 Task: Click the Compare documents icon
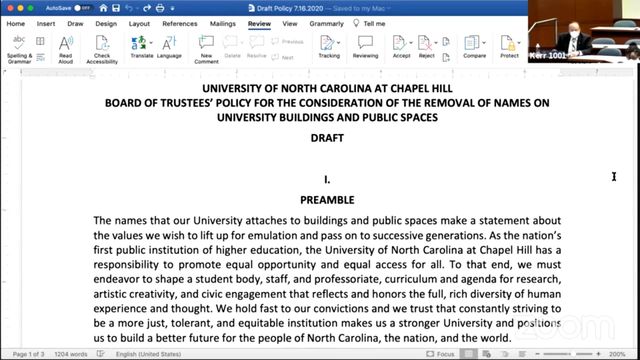pos(472,43)
